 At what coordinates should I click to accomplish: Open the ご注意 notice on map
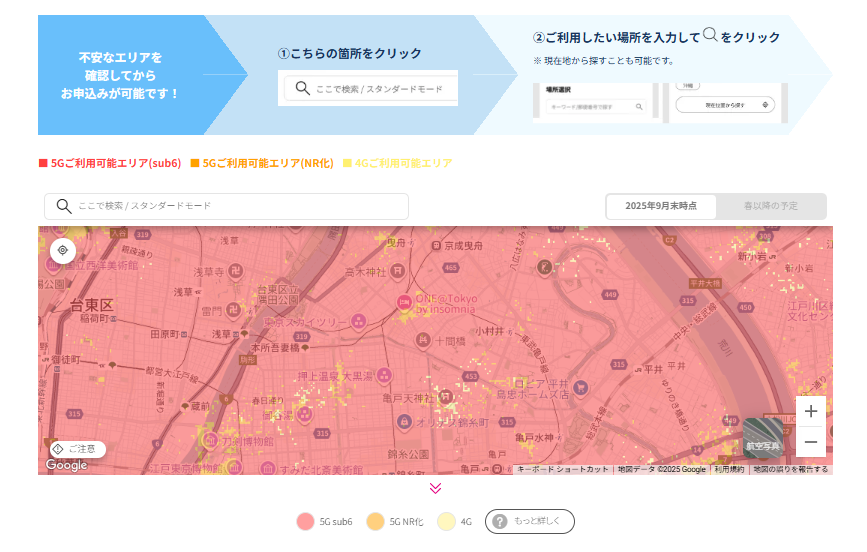click(78, 449)
